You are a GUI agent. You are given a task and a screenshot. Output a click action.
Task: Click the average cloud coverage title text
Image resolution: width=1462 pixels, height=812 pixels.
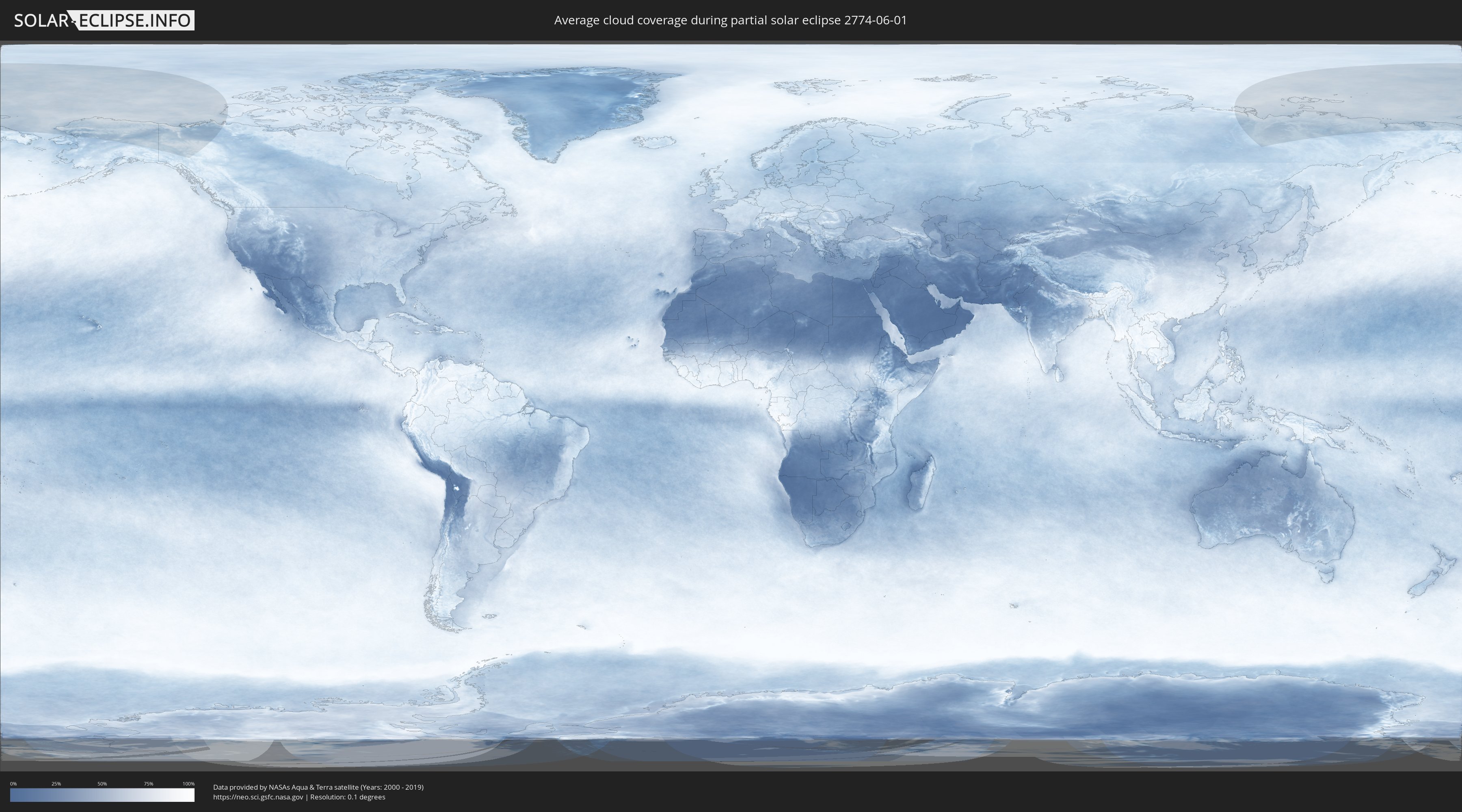tap(731, 20)
